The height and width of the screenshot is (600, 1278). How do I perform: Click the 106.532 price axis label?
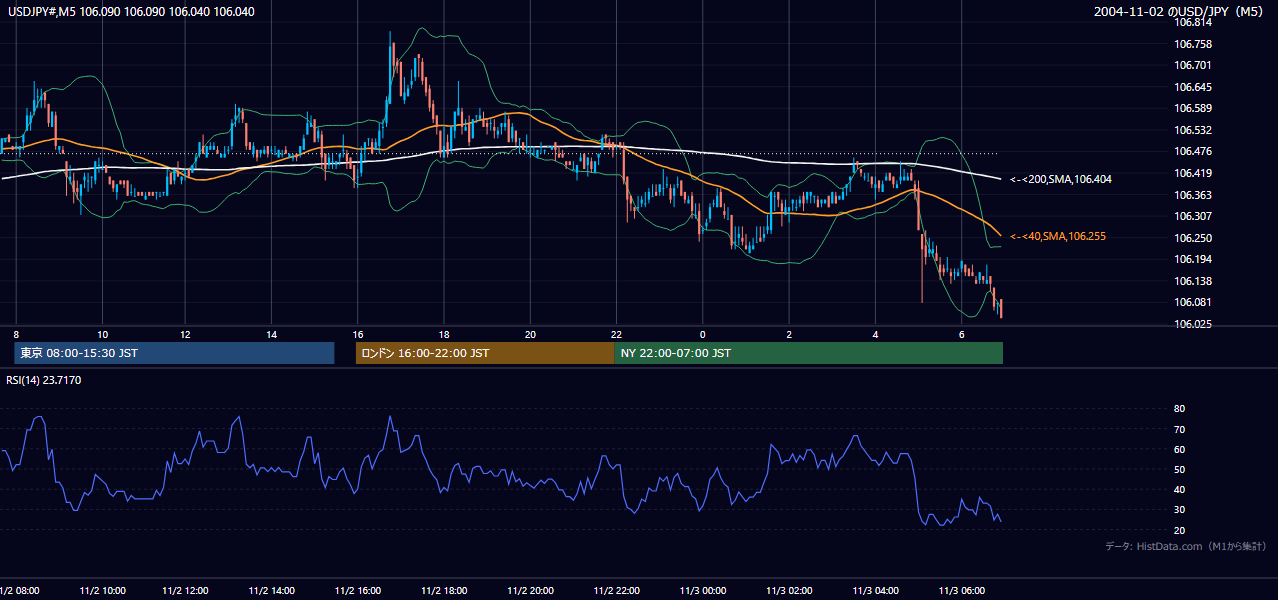click(1193, 130)
